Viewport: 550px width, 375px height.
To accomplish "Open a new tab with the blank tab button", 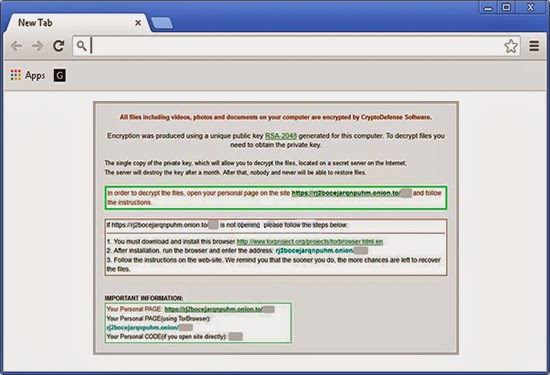I will (162, 24).
